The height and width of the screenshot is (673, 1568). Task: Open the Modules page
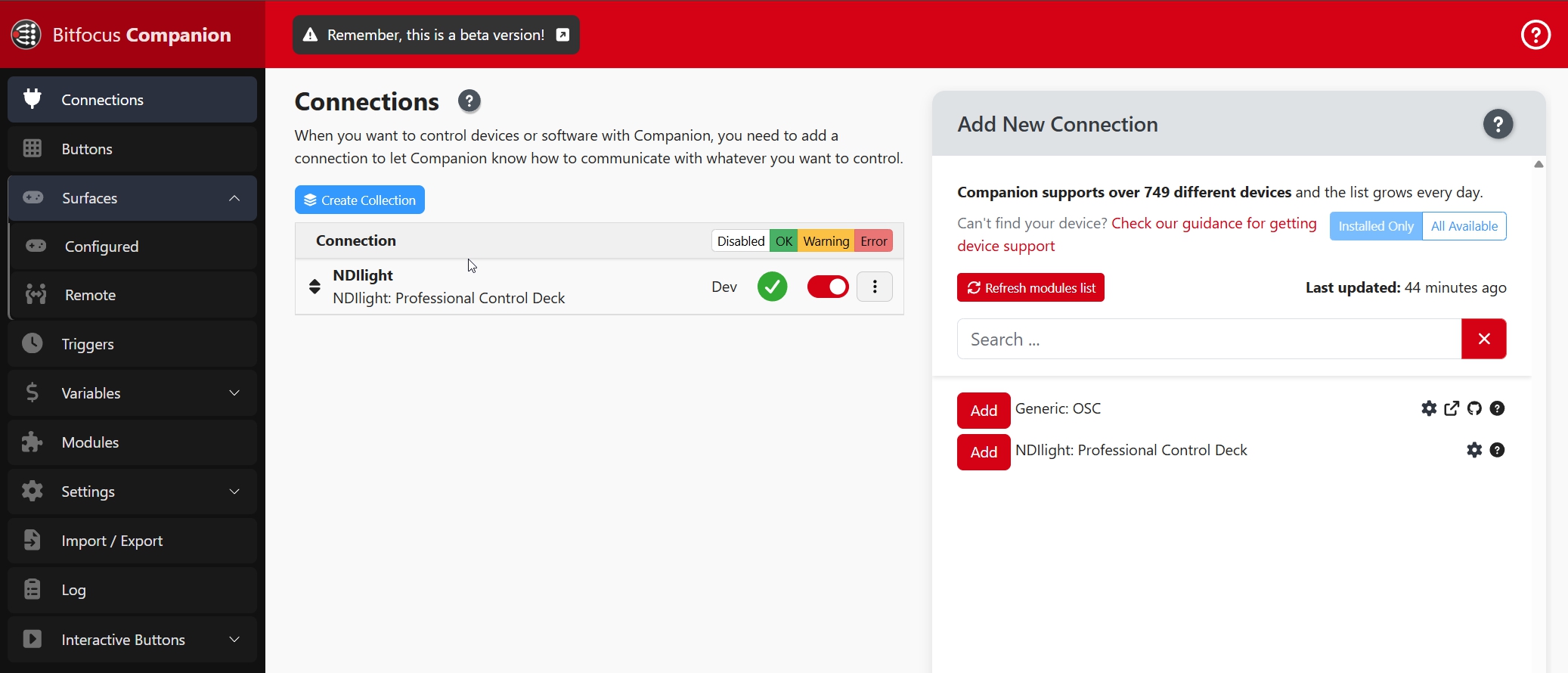[132, 442]
